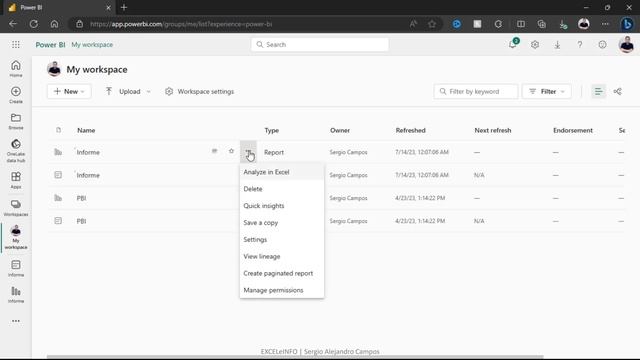The height and width of the screenshot is (360, 640).
Task: Open Help question mark icon
Action: pyautogui.click(x=580, y=44)
